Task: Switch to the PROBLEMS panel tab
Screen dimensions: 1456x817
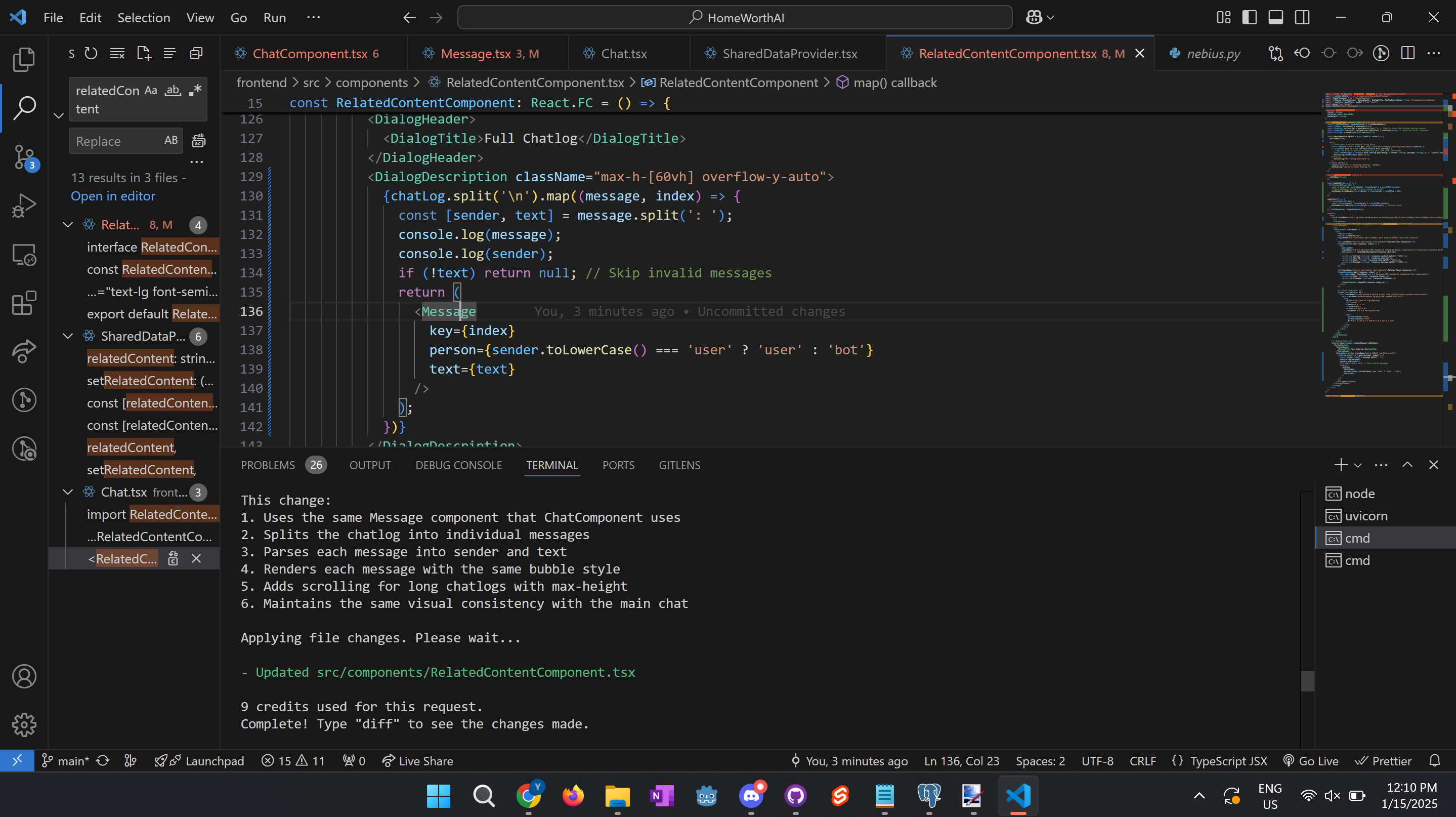Action: pyautogui.click(x=268, y=465)
